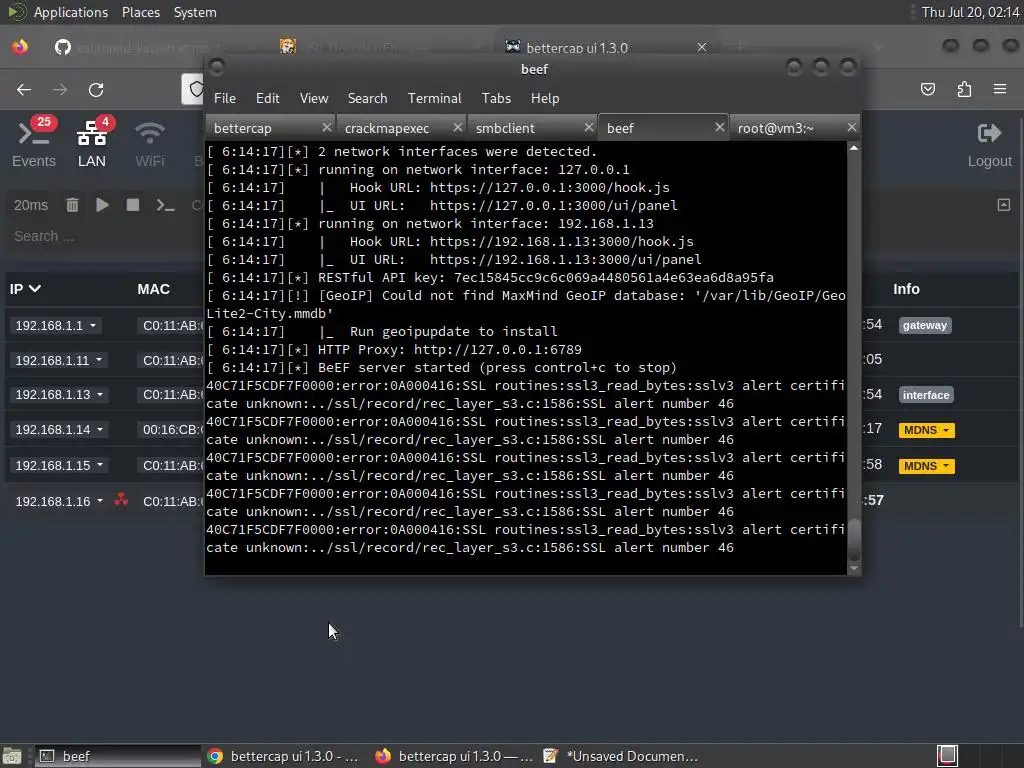Expand dropdown for 192.168.1.13
The height and width of the screenshot is (768, 1024).
(100, 394)
